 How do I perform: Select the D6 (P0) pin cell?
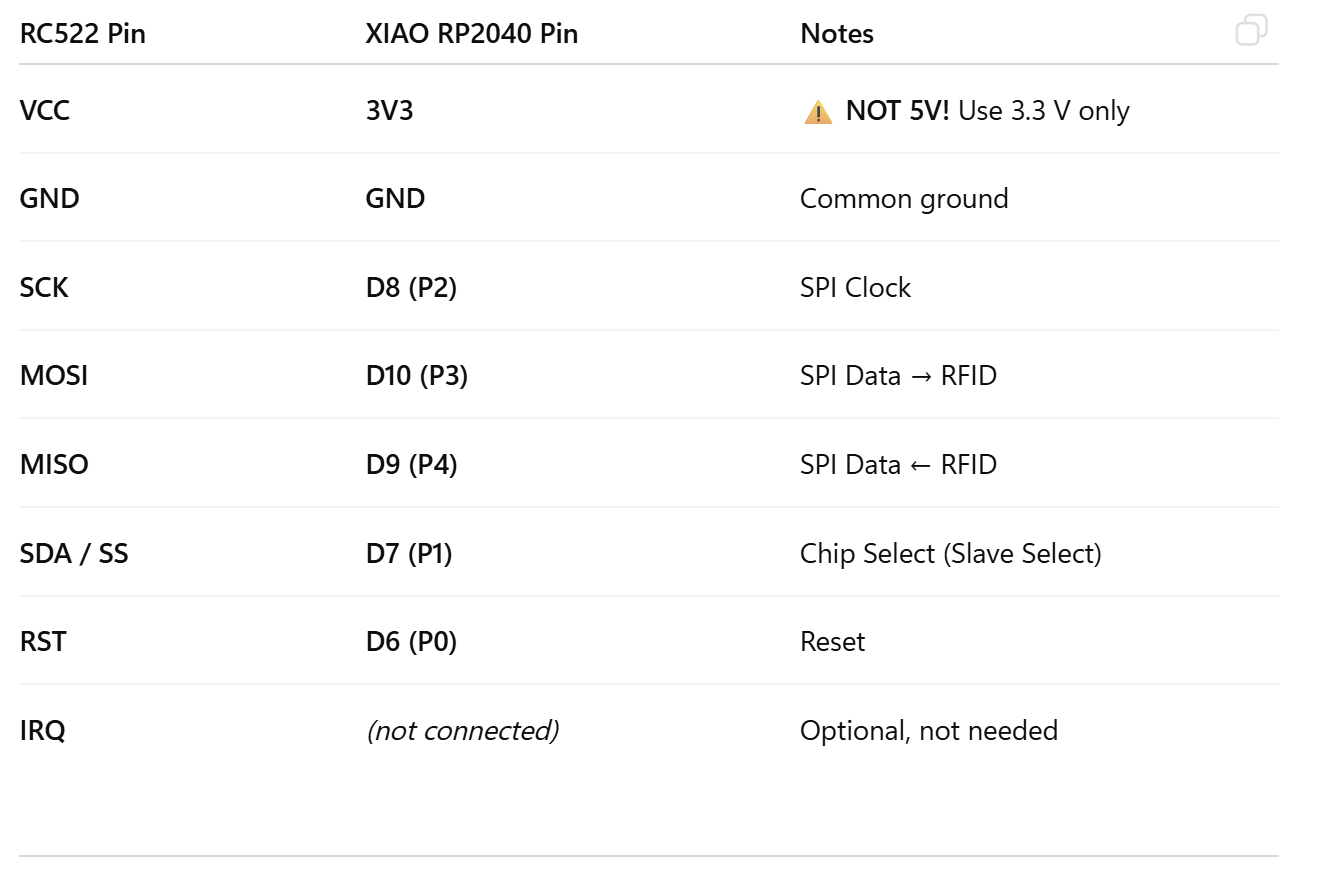[x=411, y=641]
